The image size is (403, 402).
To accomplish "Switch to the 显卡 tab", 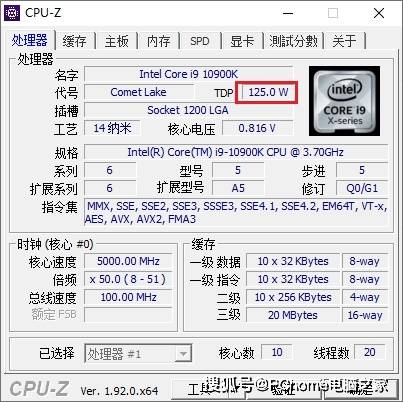I will (242, 41).
